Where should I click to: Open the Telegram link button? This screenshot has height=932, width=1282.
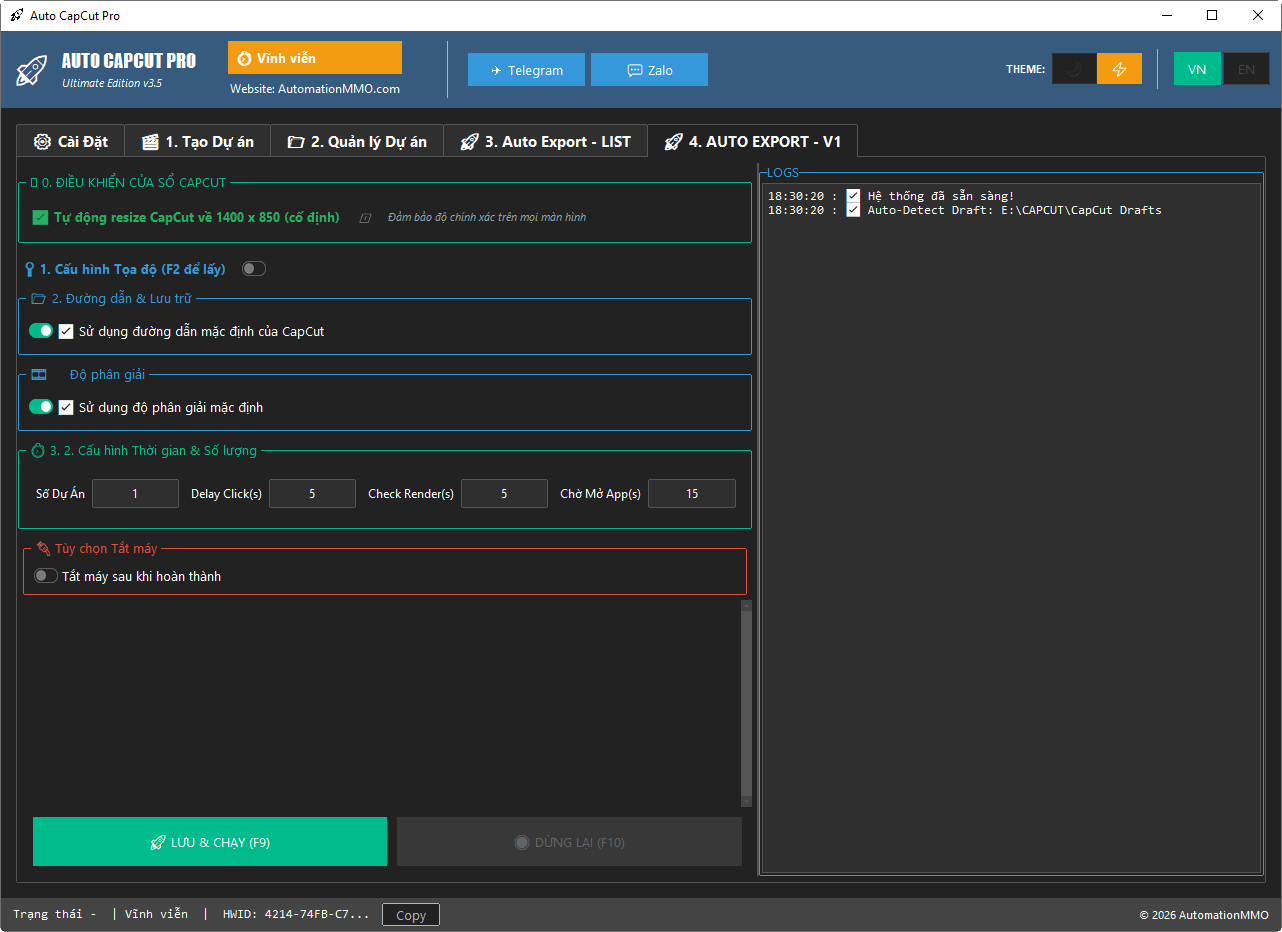click(x=526, y=70)
